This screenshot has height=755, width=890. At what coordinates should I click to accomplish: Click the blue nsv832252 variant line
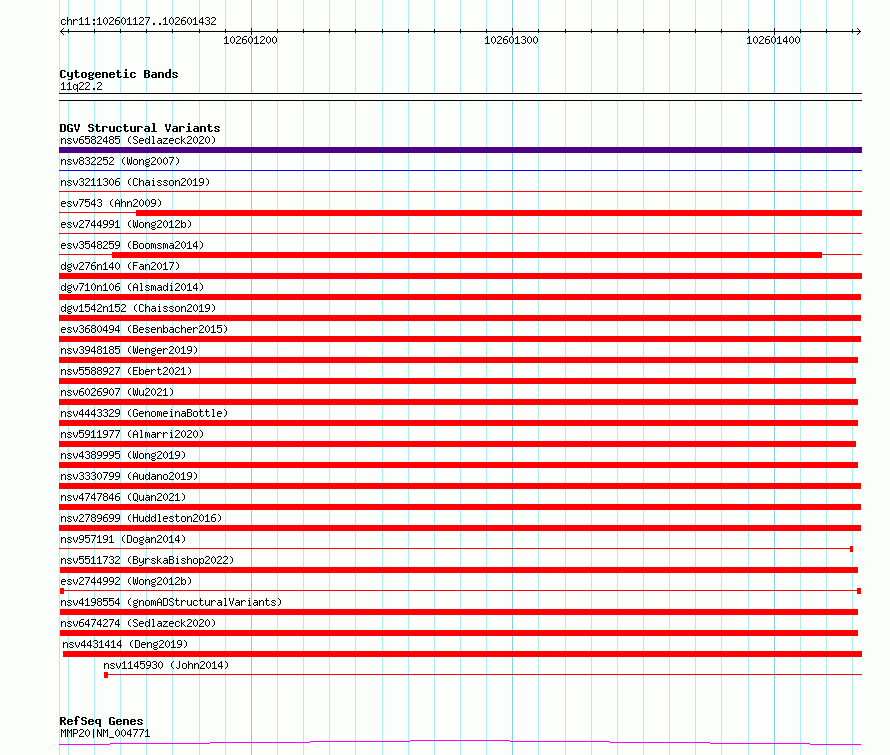[x=460, y=170]
